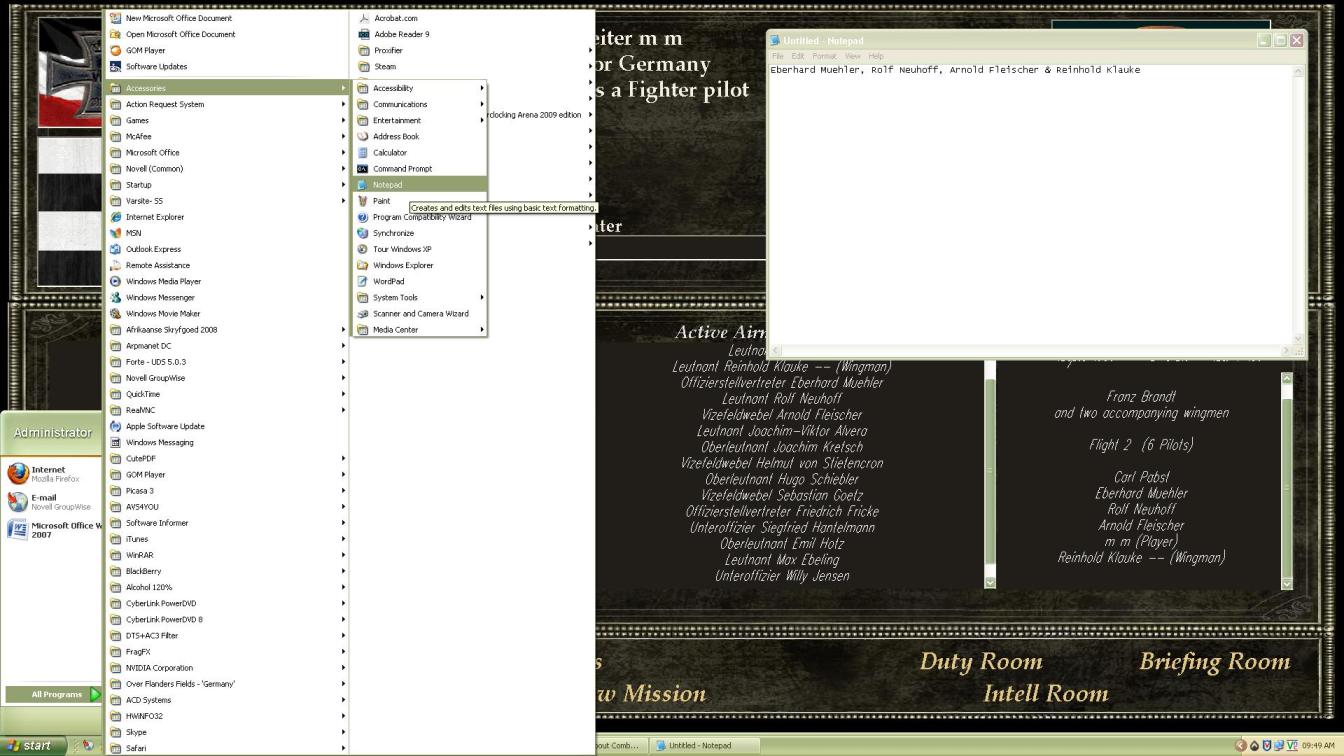Open the File menu in Notepad
1344x756 pixels.
tap(778, 56)
